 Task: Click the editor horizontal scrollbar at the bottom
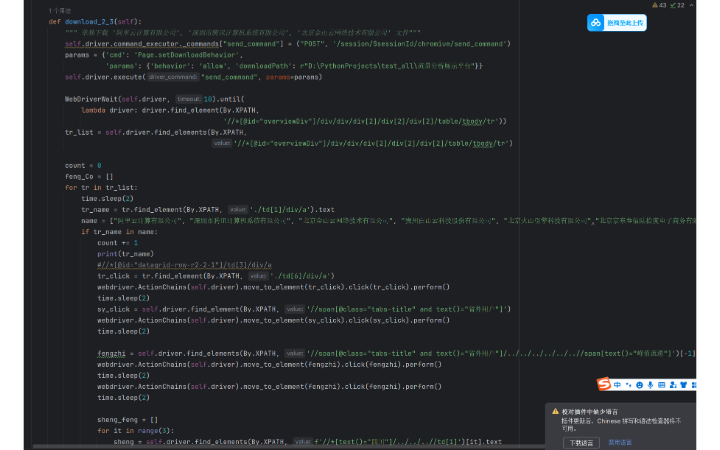(288, 447)
